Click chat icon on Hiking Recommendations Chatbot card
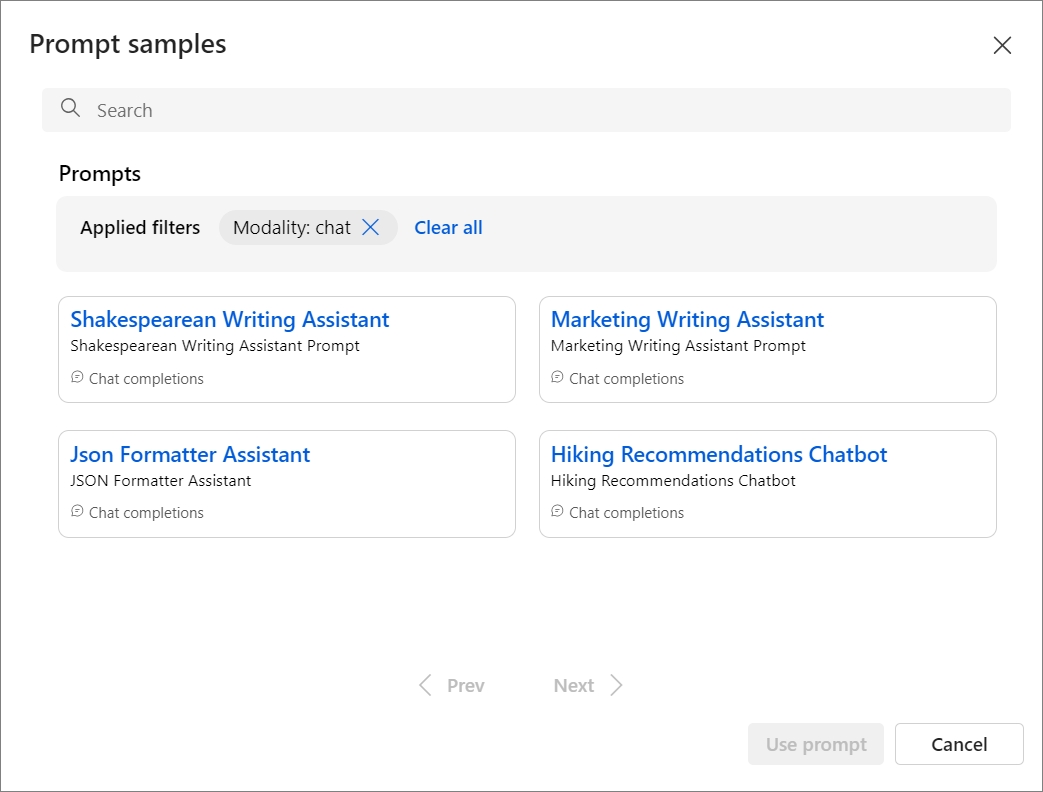1043x792 pixels. pyautogui.click(x=558, y=512)
